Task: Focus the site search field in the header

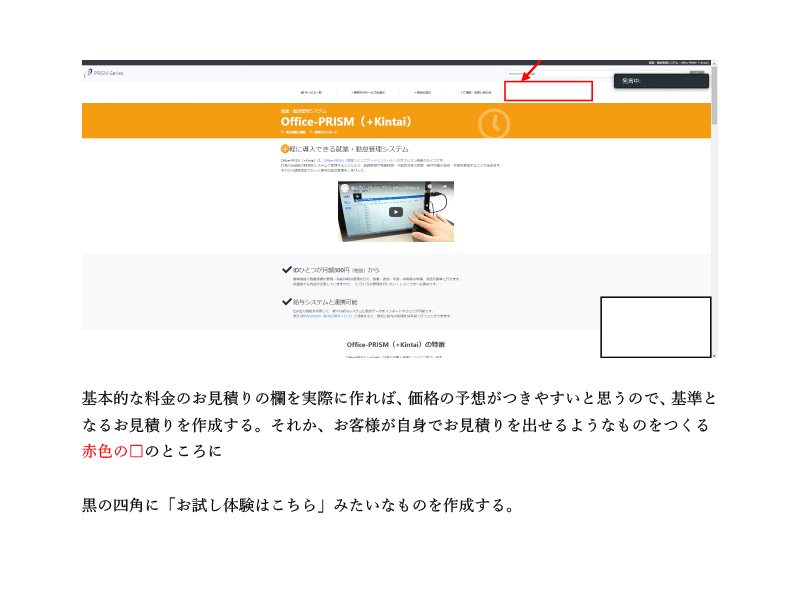Action: pos(559,73)
